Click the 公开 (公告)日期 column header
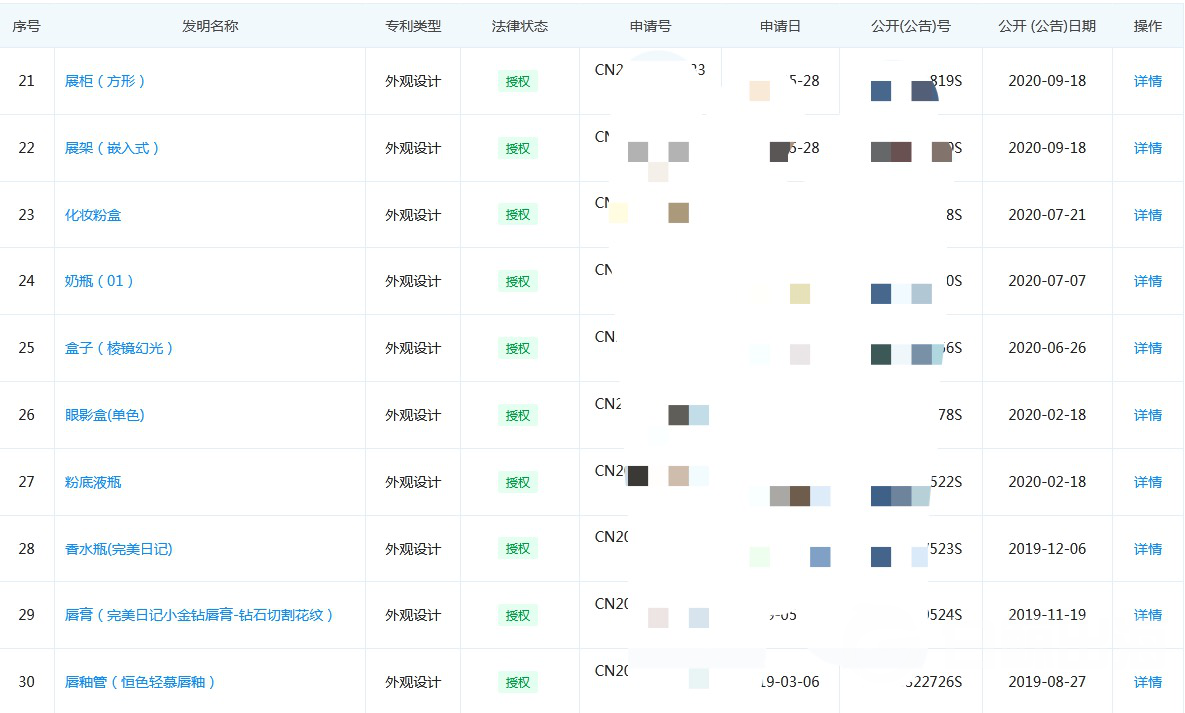Screen dimensions: 1185x713 [x=1046, y=26]
